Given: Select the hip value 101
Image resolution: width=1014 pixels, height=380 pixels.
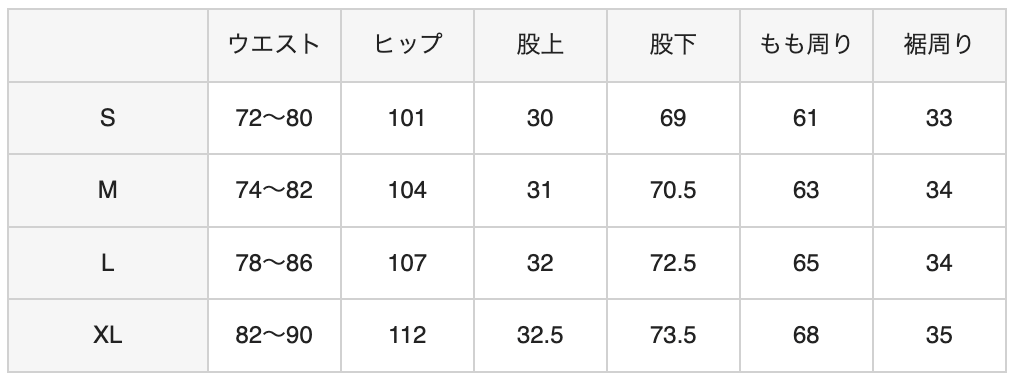Looking at the screenshot, I should coord(407,118).
